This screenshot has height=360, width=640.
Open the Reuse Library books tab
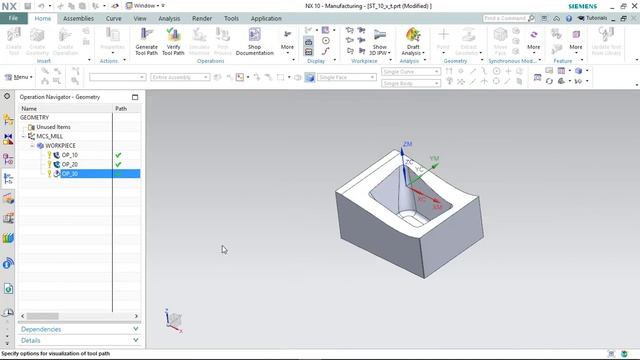pyautogui.click(x=8, y=238)
